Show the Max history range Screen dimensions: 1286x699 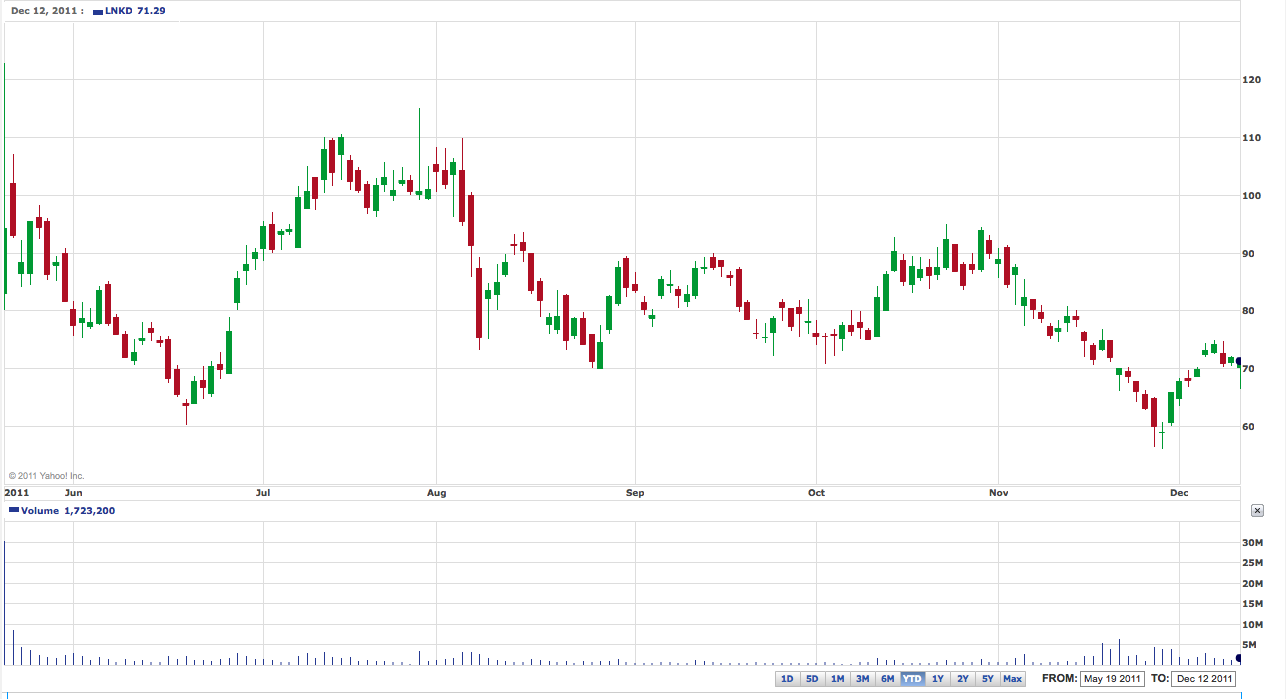(x=1013, y=679)
